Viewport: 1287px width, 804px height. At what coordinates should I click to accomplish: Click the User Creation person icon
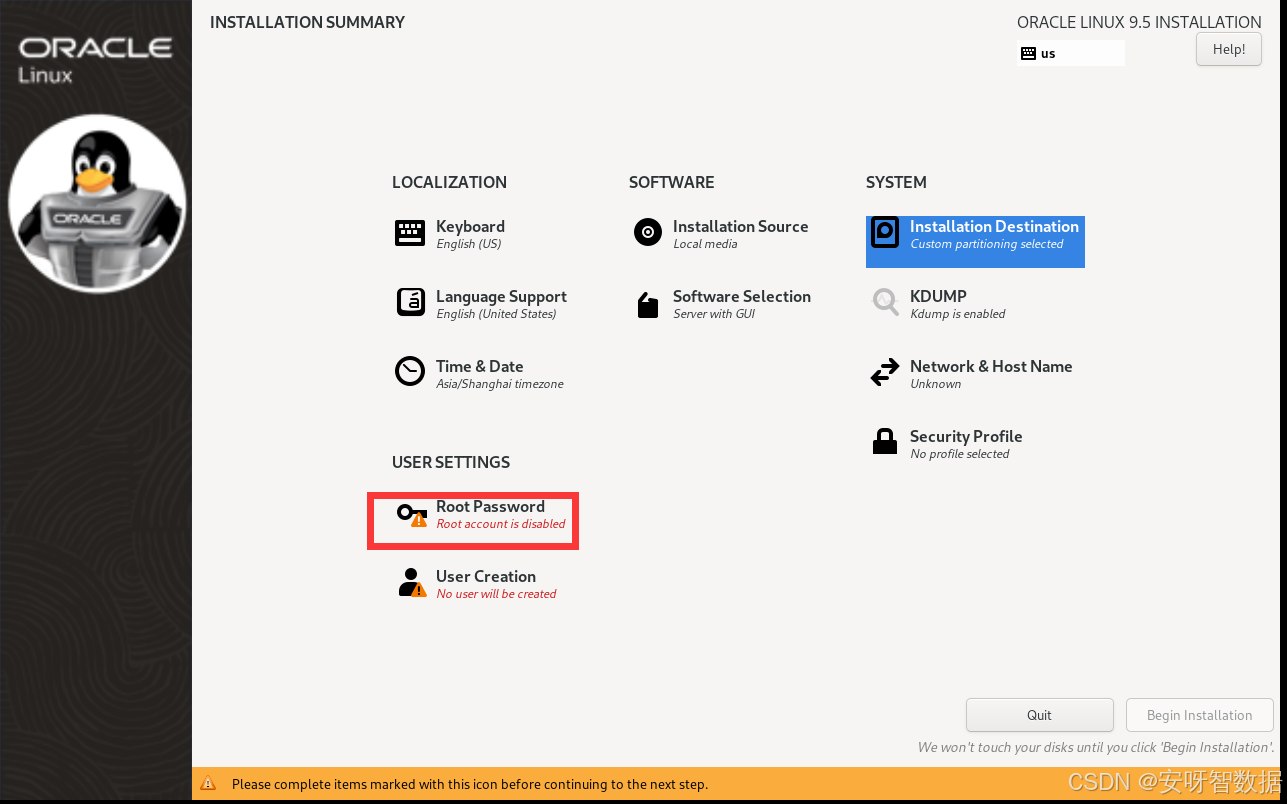tap(411, 583)
